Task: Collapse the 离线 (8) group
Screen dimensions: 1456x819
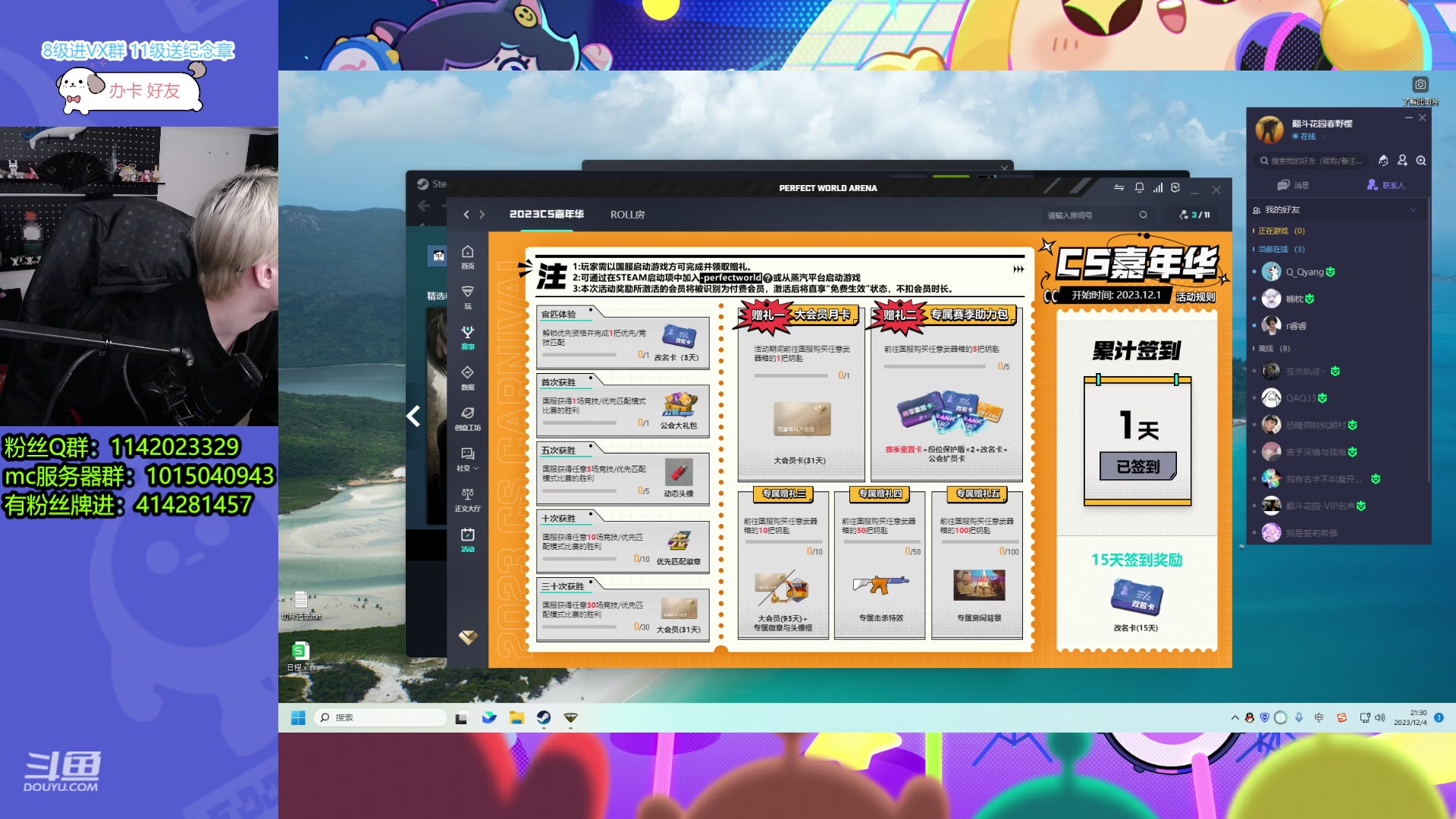Action: pyautogui.click(x=1273, y=349)
